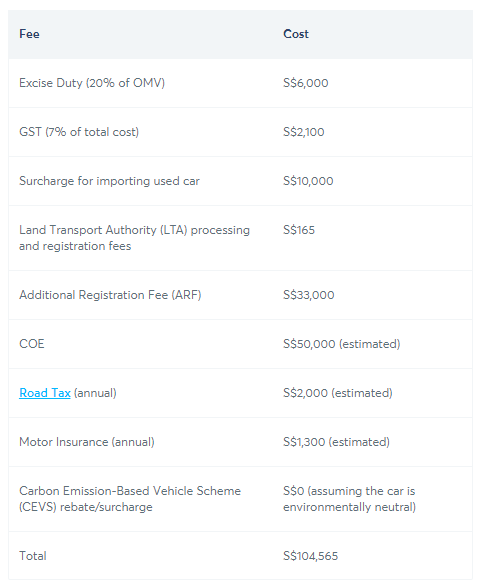Click the S$104,565 total cost
Screen dimensions: 483x586
(x=310, y=556)
